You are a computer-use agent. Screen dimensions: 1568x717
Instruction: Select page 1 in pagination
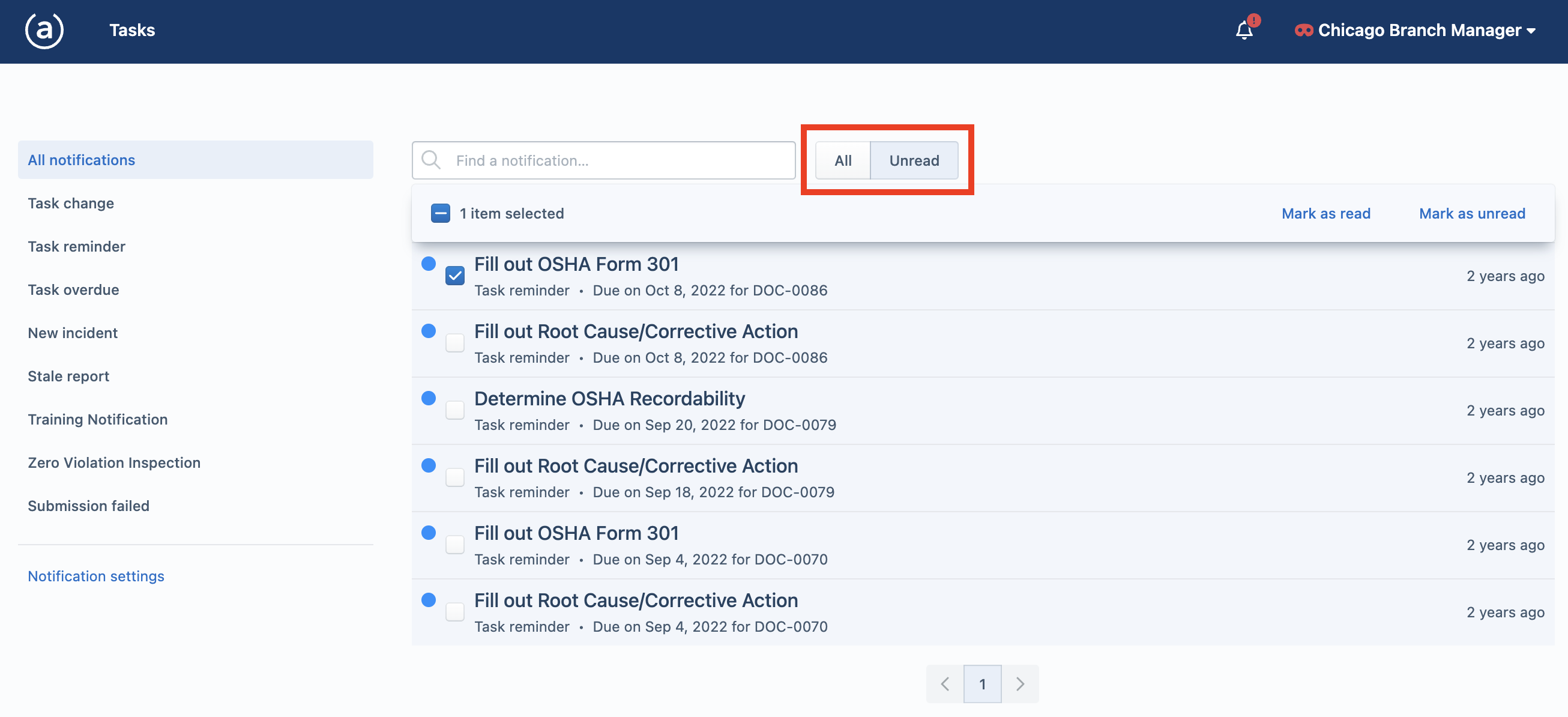click(983, 684)
